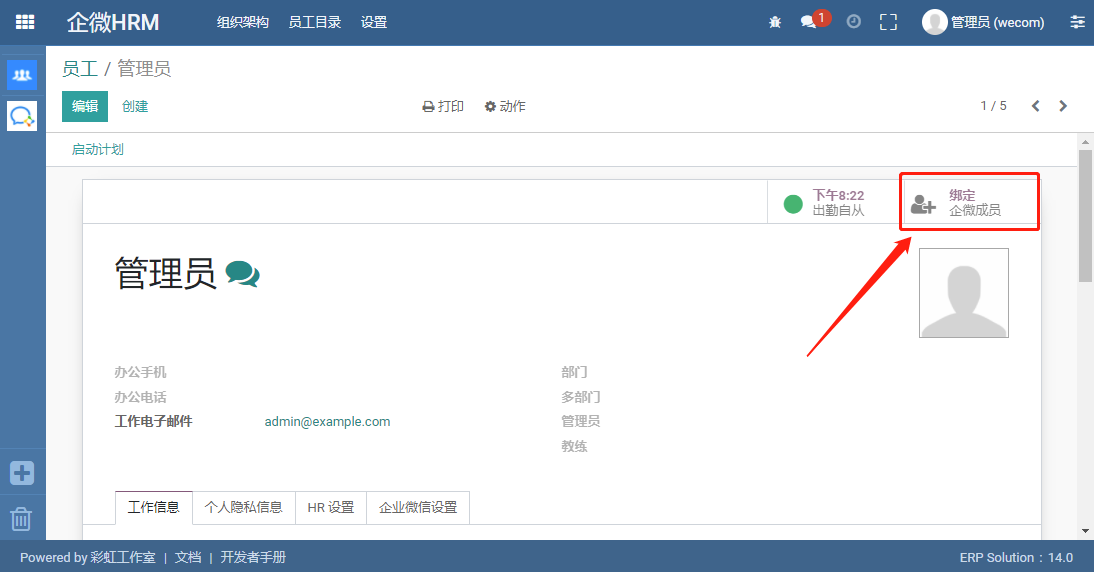Switch to 个人隐私信息 tab

pyautogui.click(x=243, y=507)
